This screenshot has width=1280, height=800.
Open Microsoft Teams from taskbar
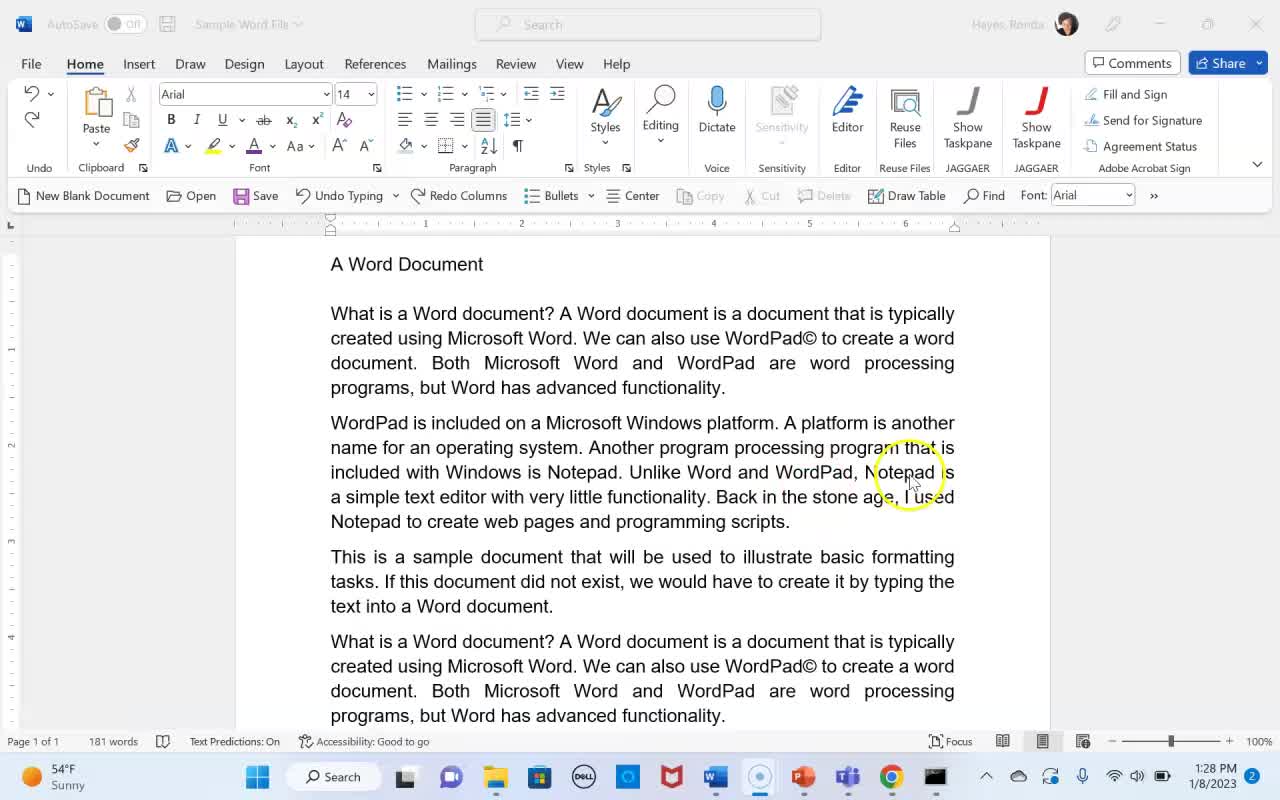click(x=847, y=777)
